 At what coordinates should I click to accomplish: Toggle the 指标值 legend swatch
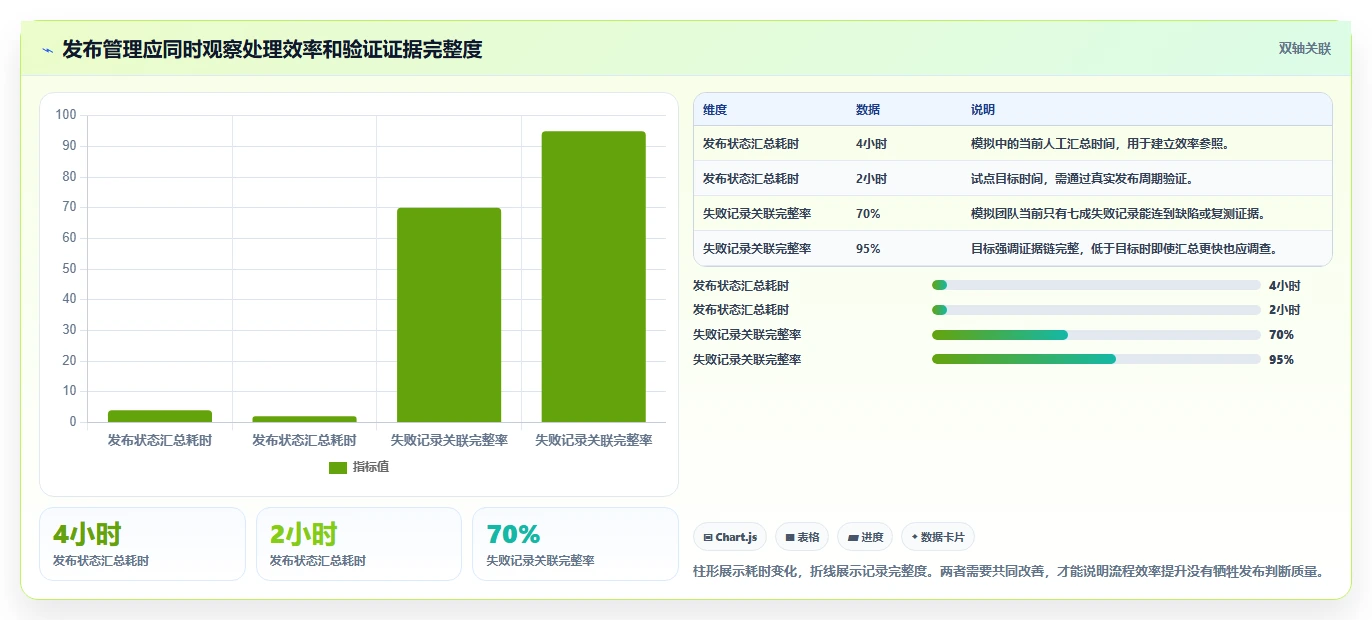338,467
